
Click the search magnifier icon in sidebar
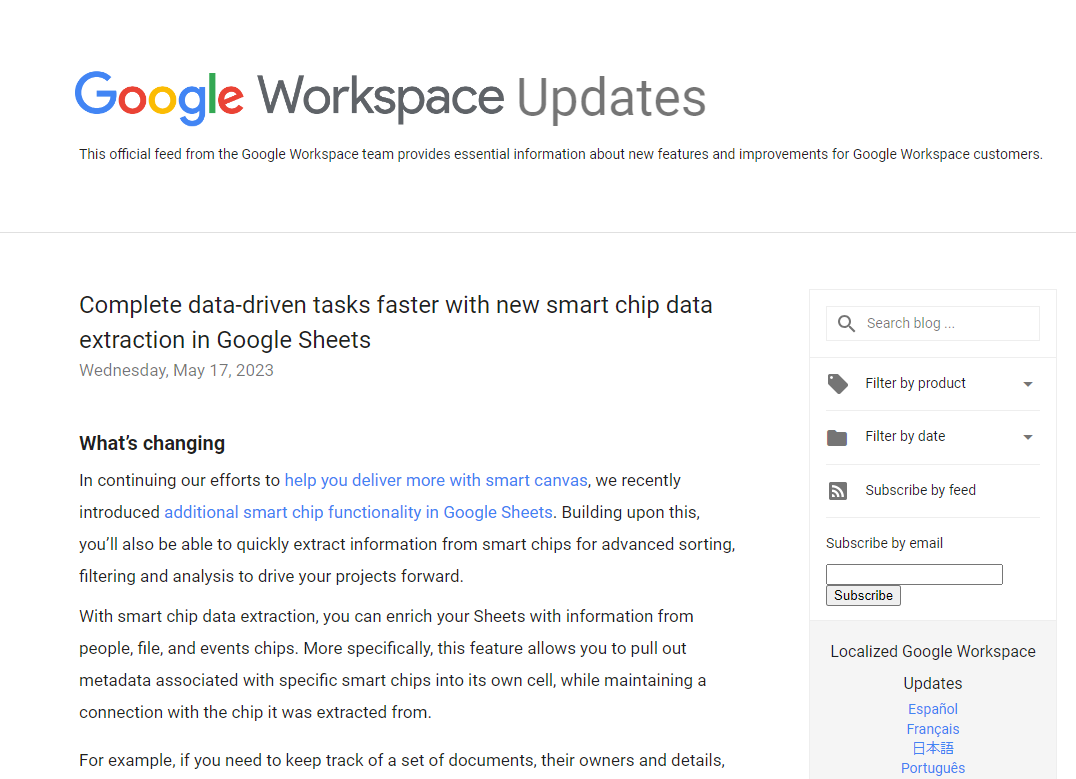click(845, 323)
